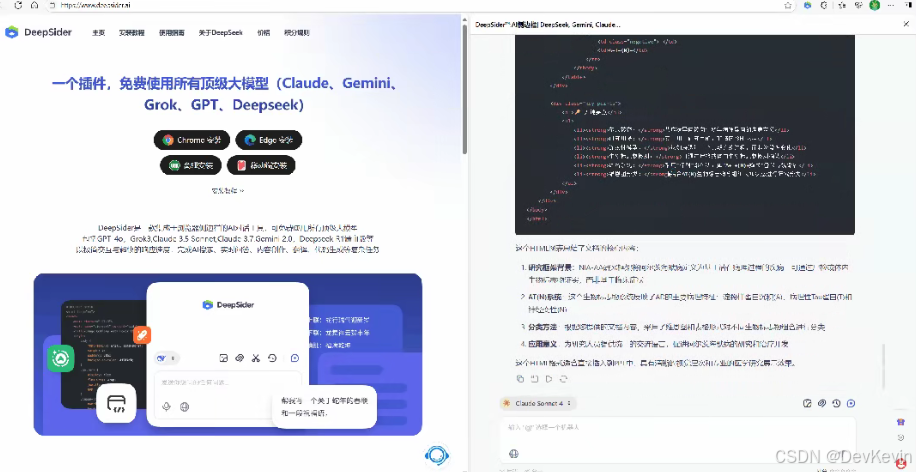Click the new chat edit icon in side panel
Image resolution: width=916 pixels, height=472 pixels.
point(807,403)
